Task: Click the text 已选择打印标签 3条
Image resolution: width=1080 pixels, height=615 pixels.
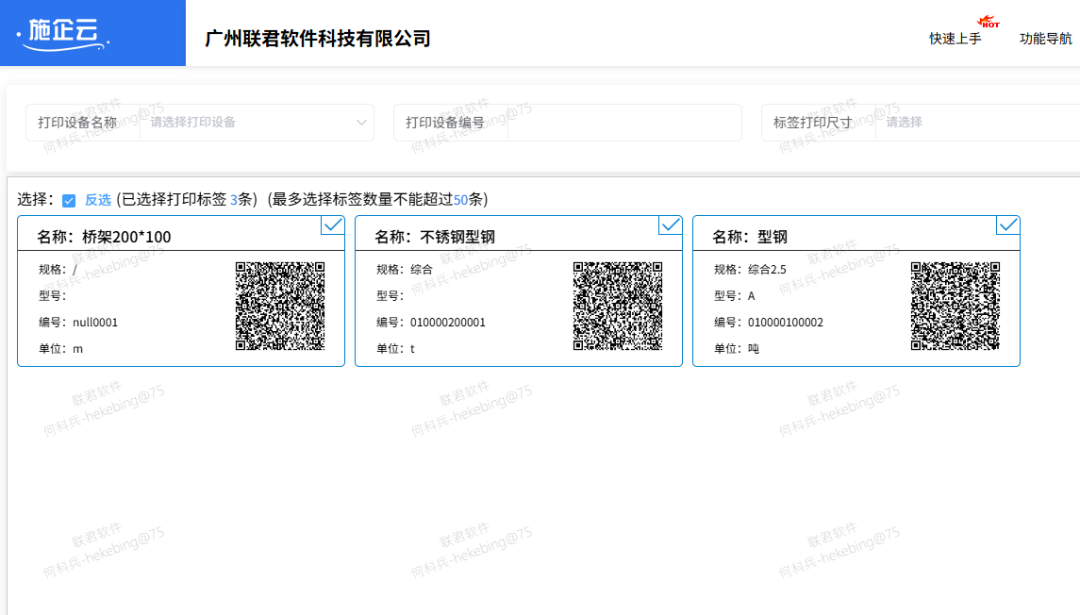Action: [186, 200]
